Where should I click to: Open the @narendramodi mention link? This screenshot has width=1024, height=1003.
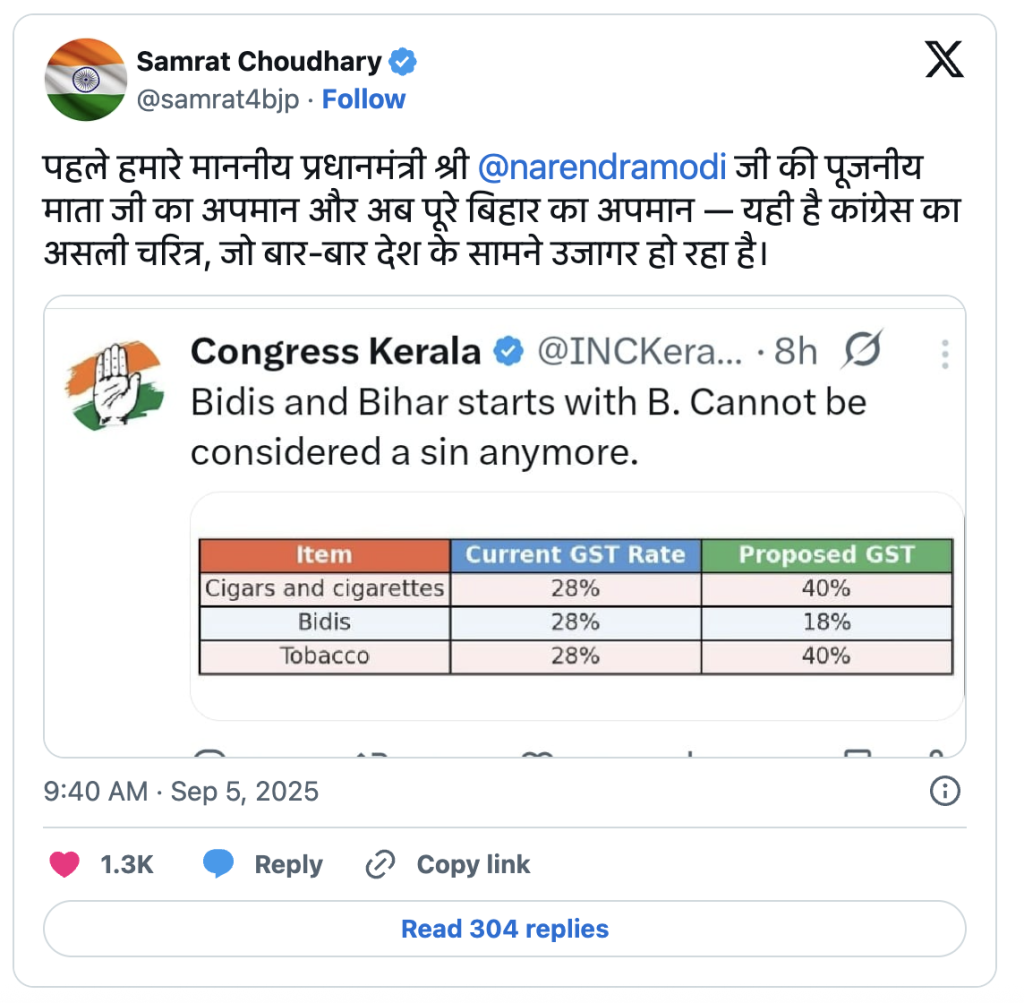602,166
